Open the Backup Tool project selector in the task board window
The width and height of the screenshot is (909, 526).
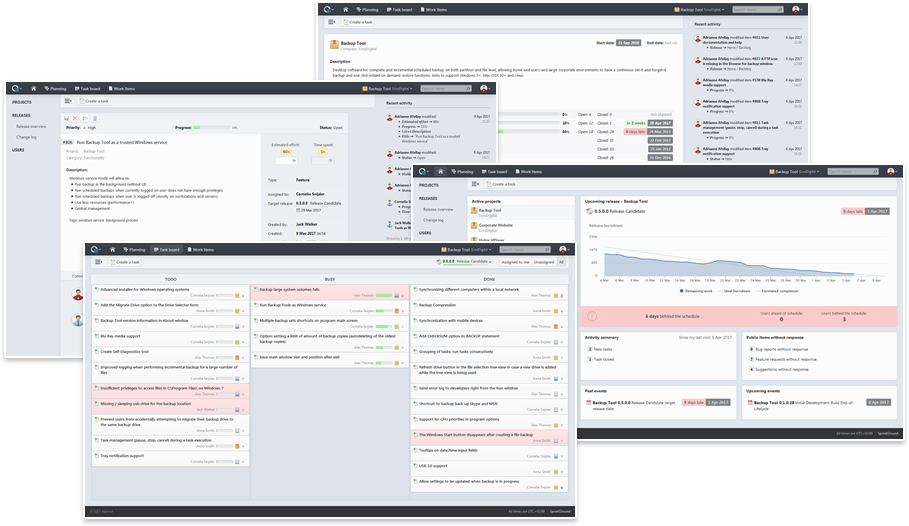tap(467, 249)
